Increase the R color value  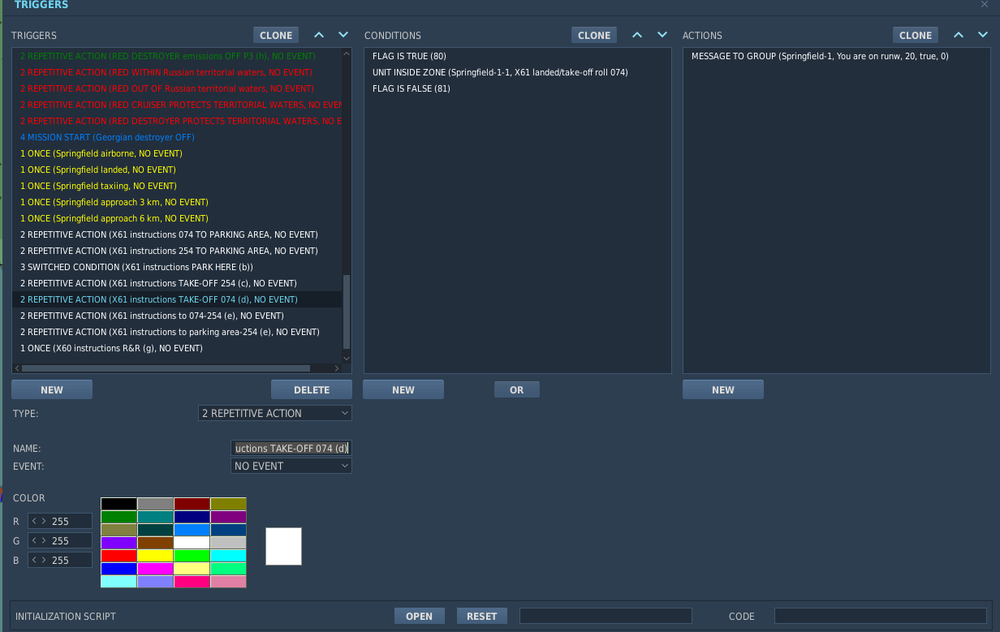click(x=43, y=520)
